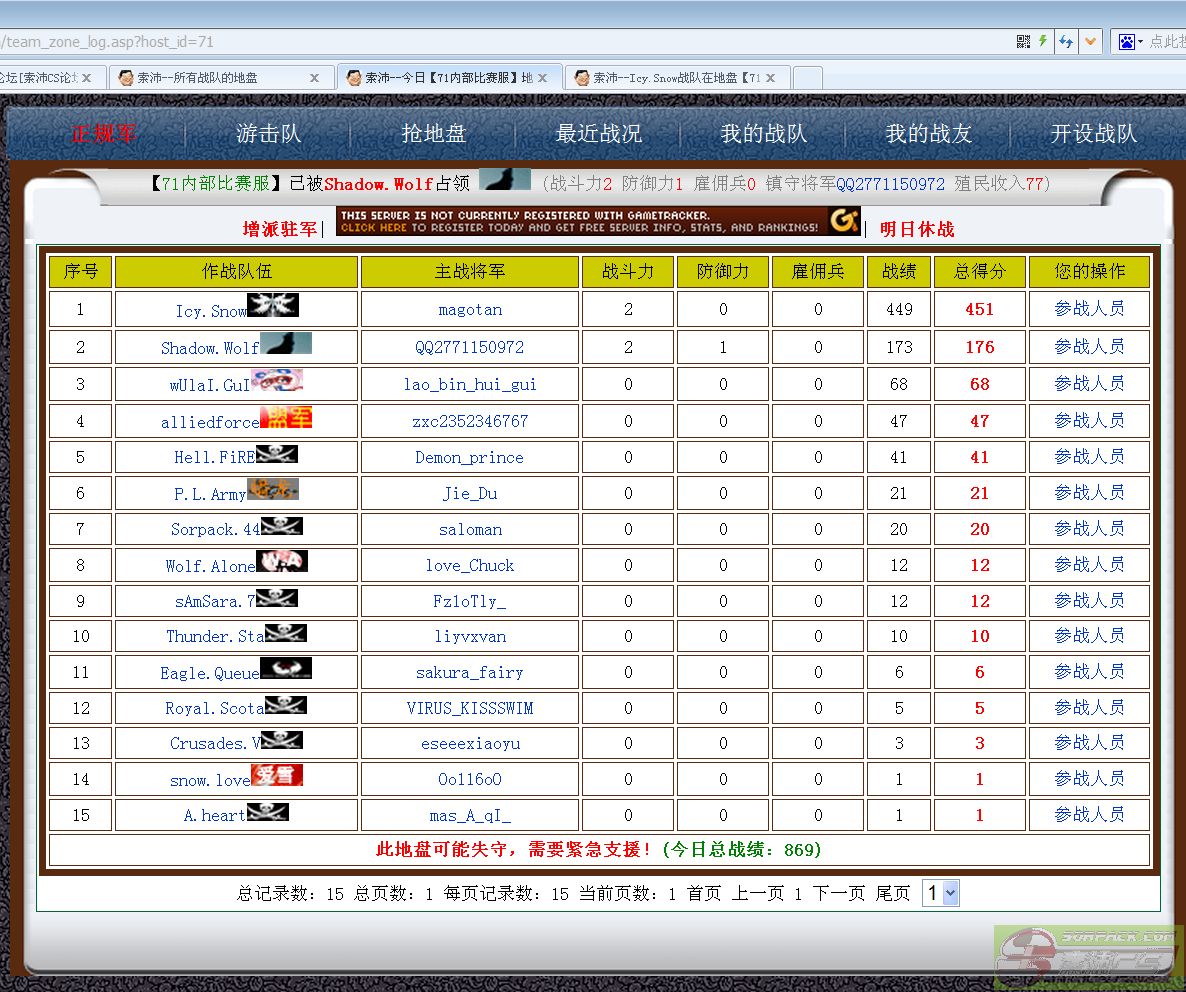Image resolution: width=1186 pixels, height=992 pixels.
Task: Open the 最近战况 navigation menu item
Action: 598,134
